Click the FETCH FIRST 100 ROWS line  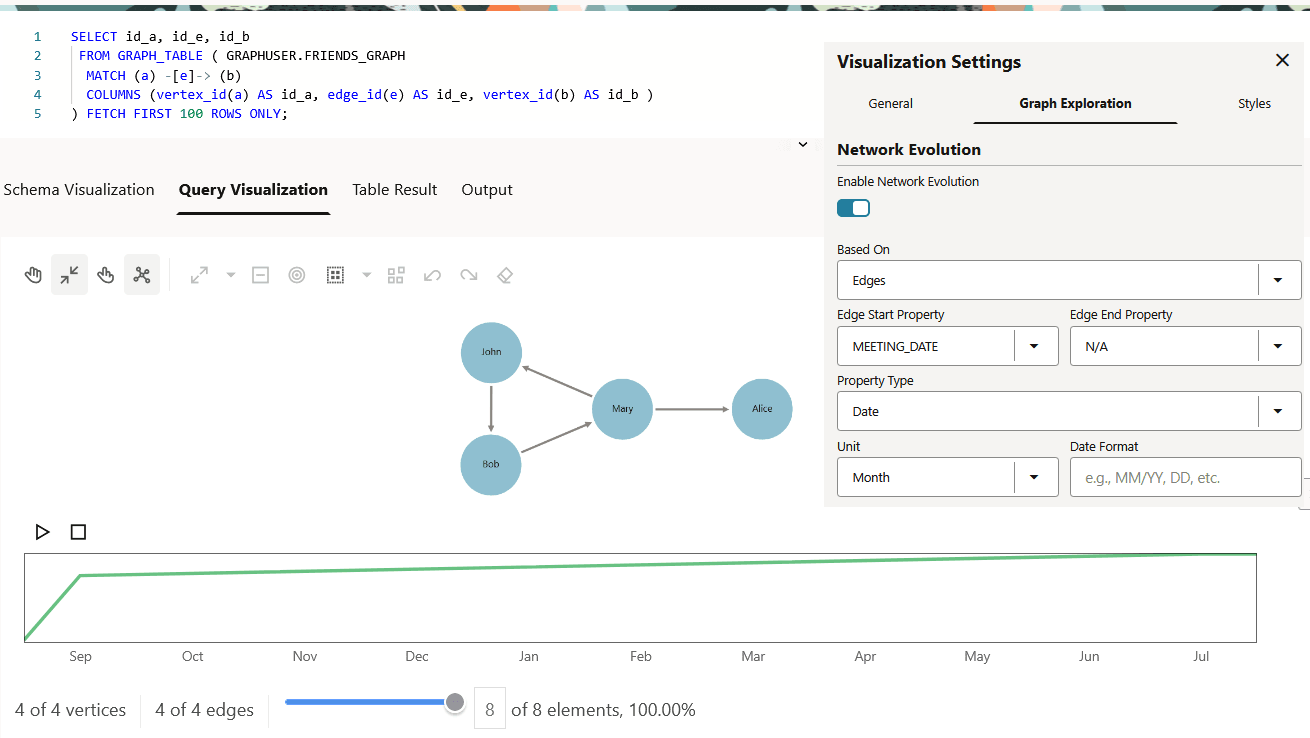179,113
